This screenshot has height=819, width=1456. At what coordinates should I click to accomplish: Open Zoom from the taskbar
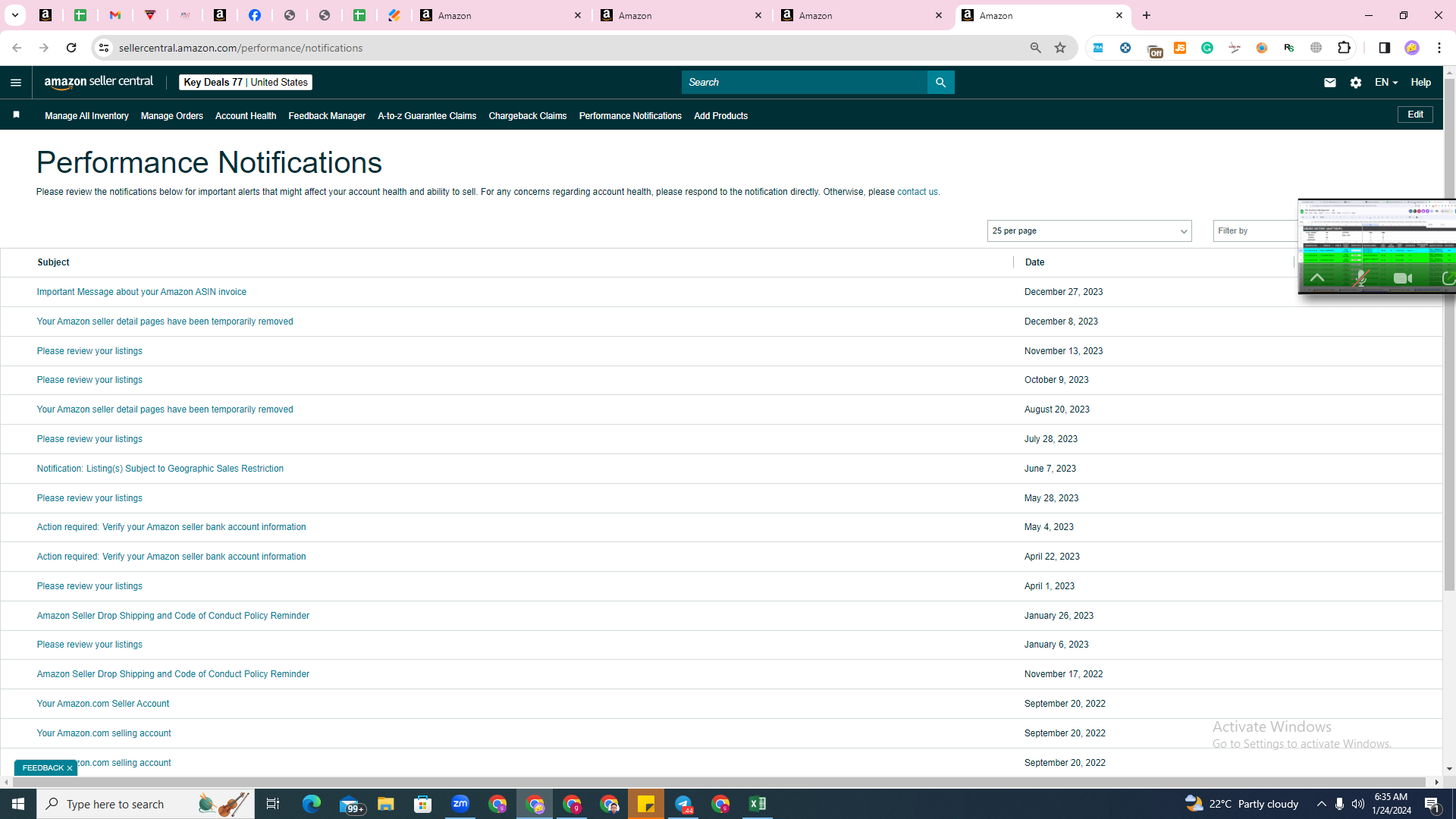pos(460,804)
